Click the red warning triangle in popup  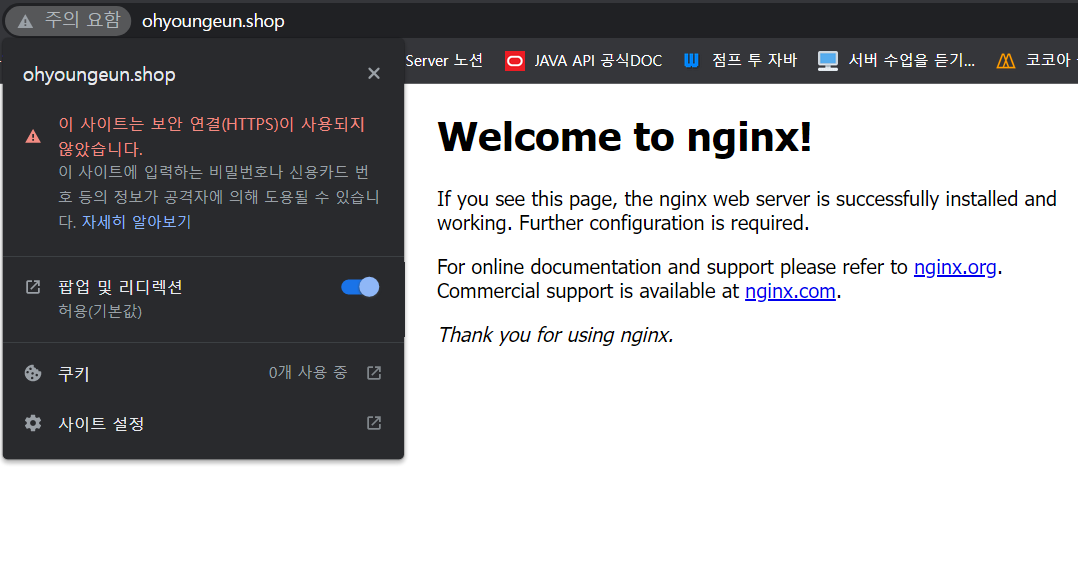[33, 136]
